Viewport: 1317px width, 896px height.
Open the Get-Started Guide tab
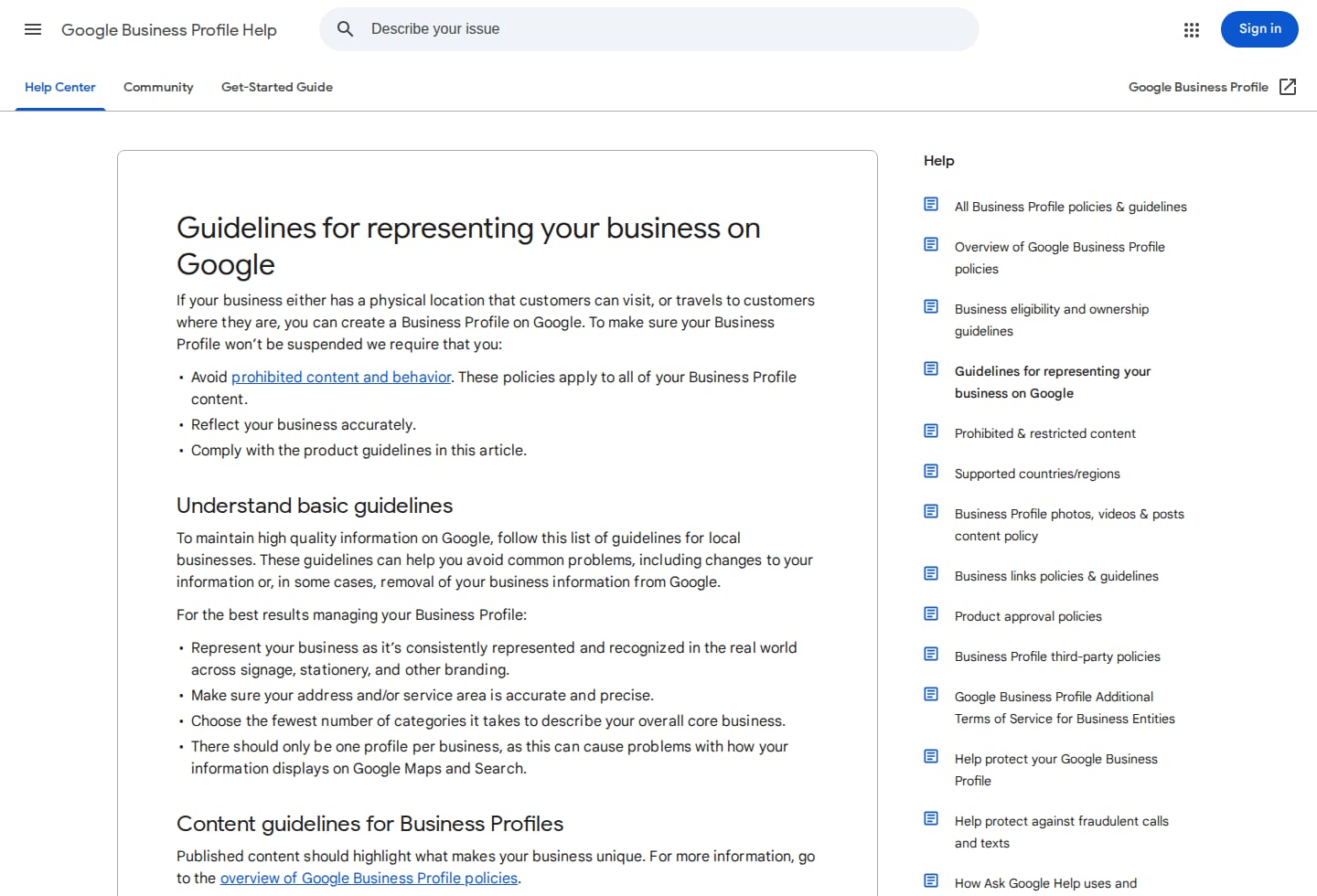(277, 88)
